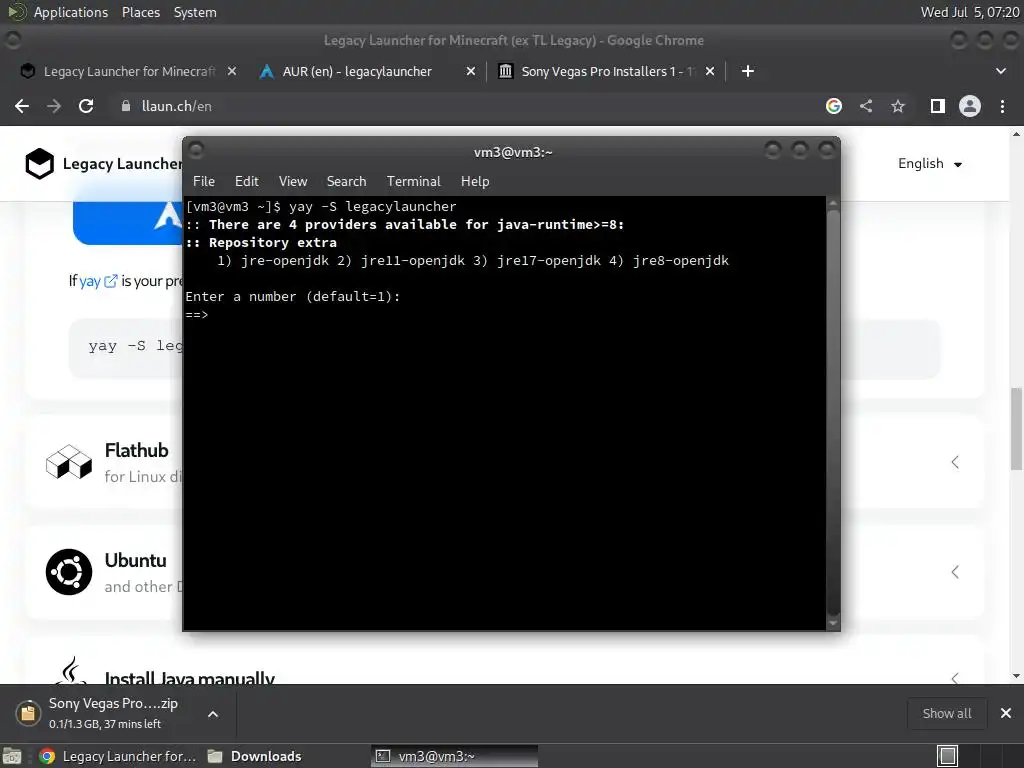The image size is (1024, 768).
Task: Open Chrome three-dot menu
Action: [1002, 106]
